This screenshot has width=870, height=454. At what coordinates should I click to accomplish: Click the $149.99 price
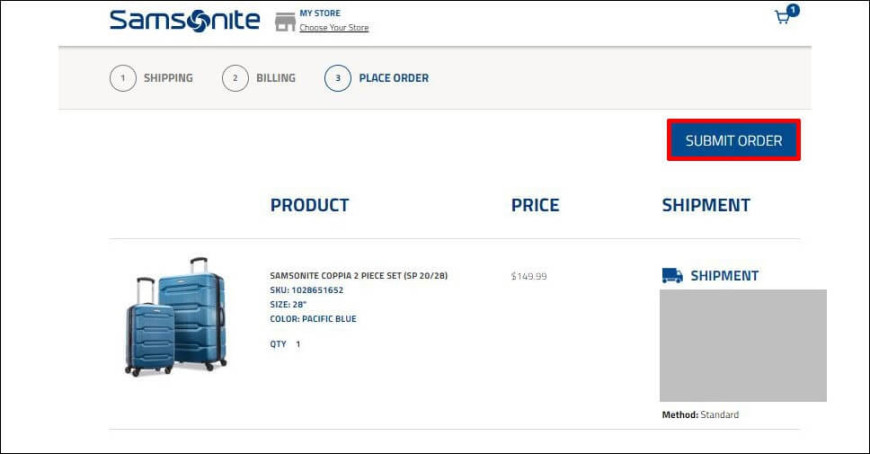tap(529, 276)
